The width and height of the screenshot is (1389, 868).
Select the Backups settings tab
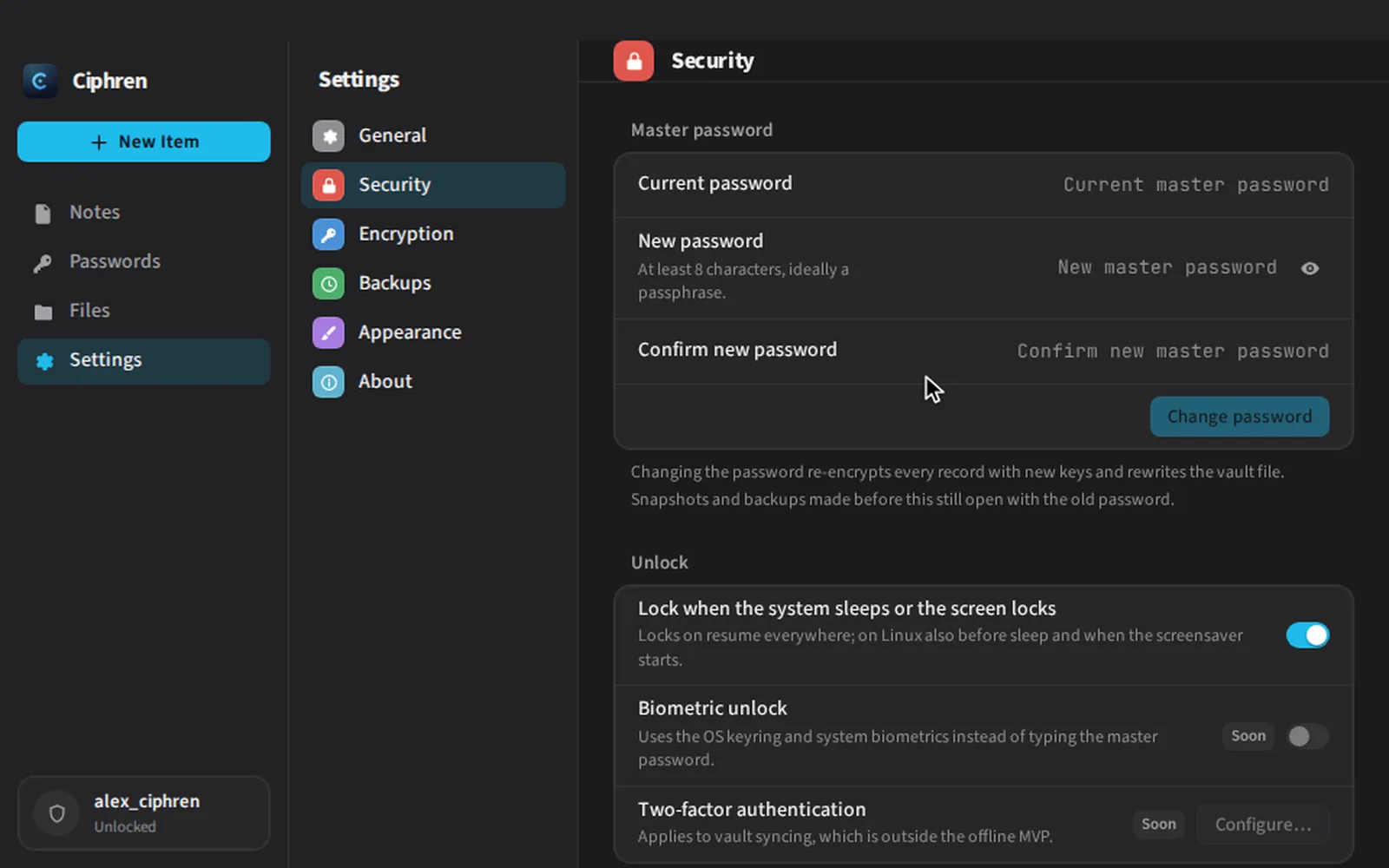pos(433,283)
